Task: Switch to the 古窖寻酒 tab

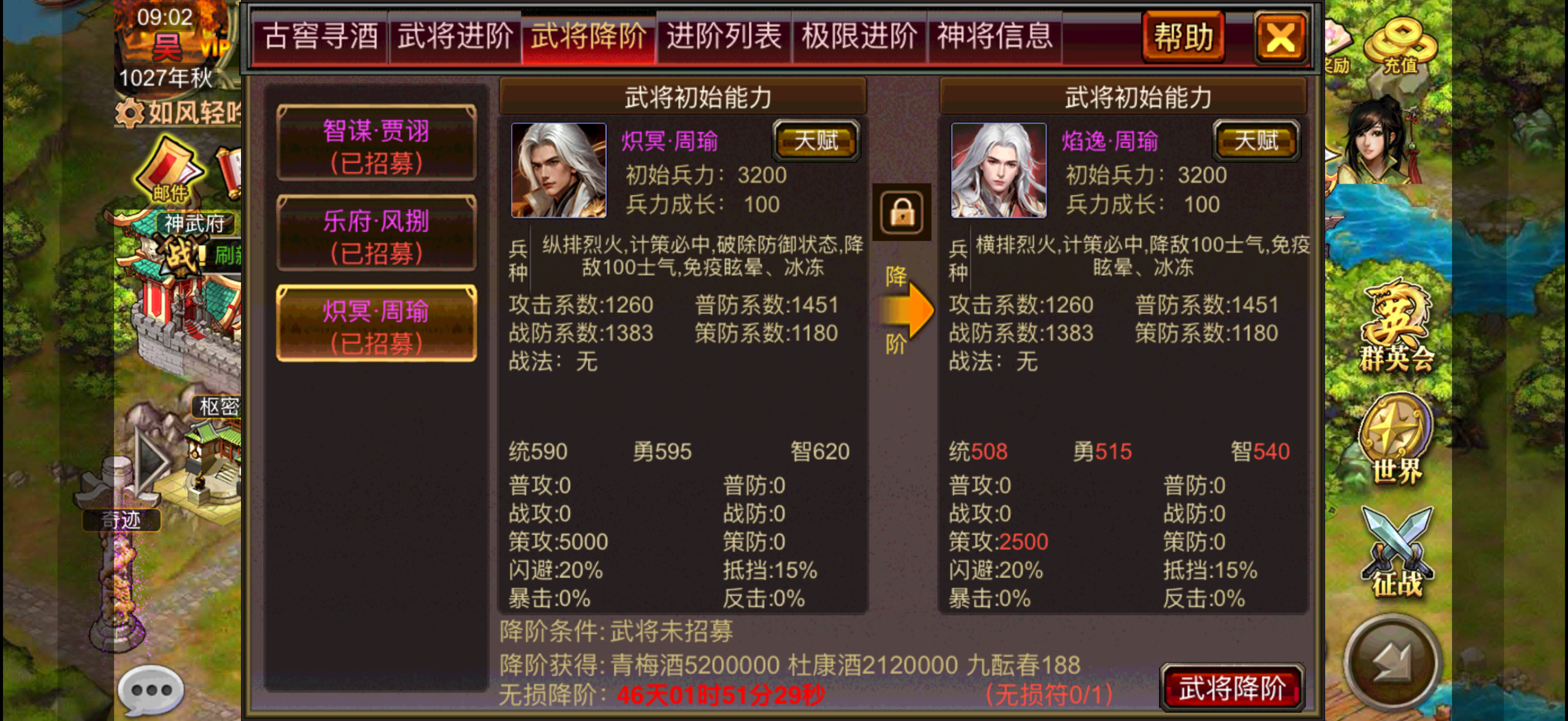Action: click(320, 36)
